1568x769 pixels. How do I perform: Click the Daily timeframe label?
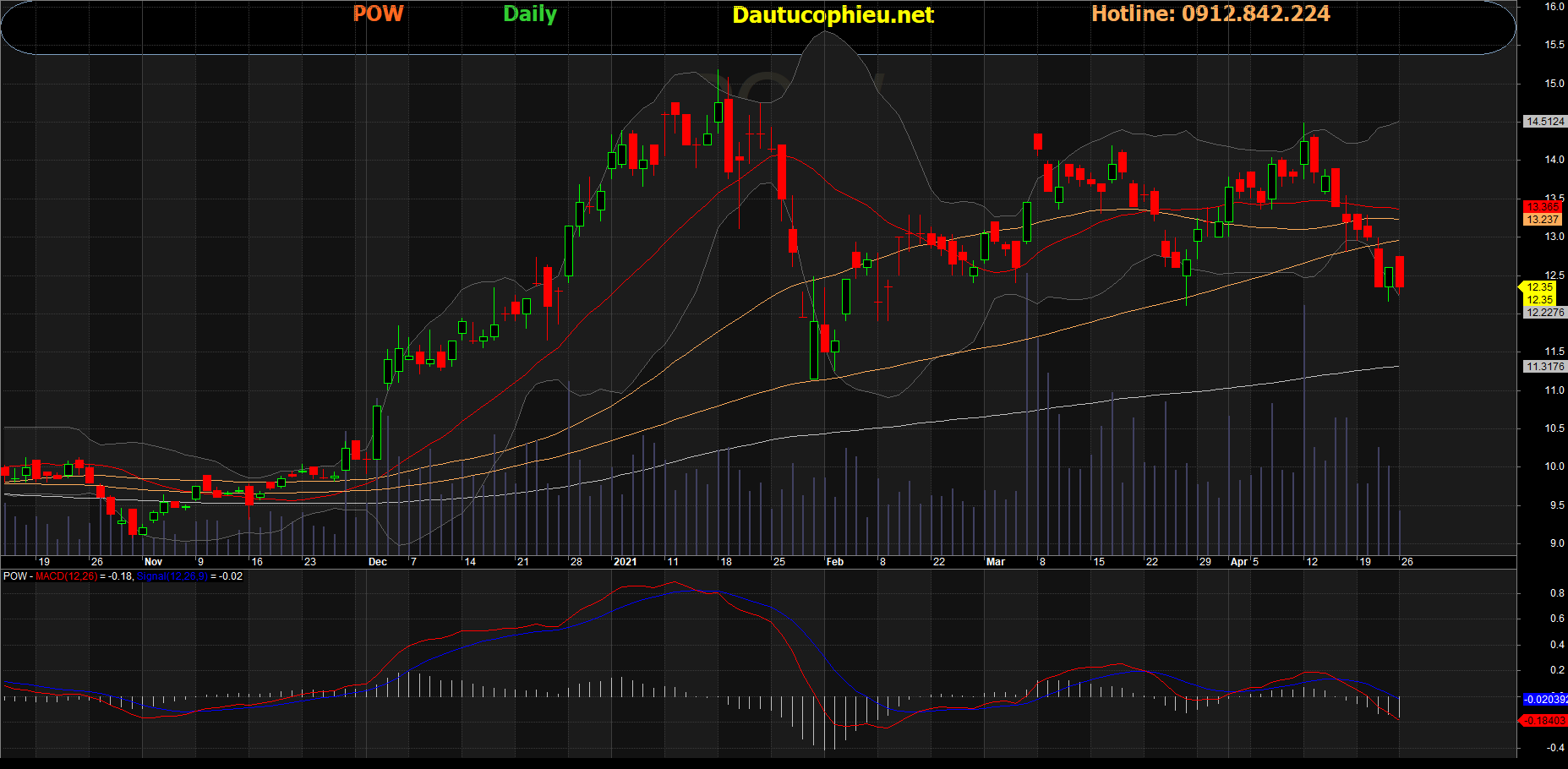point(530,14)
